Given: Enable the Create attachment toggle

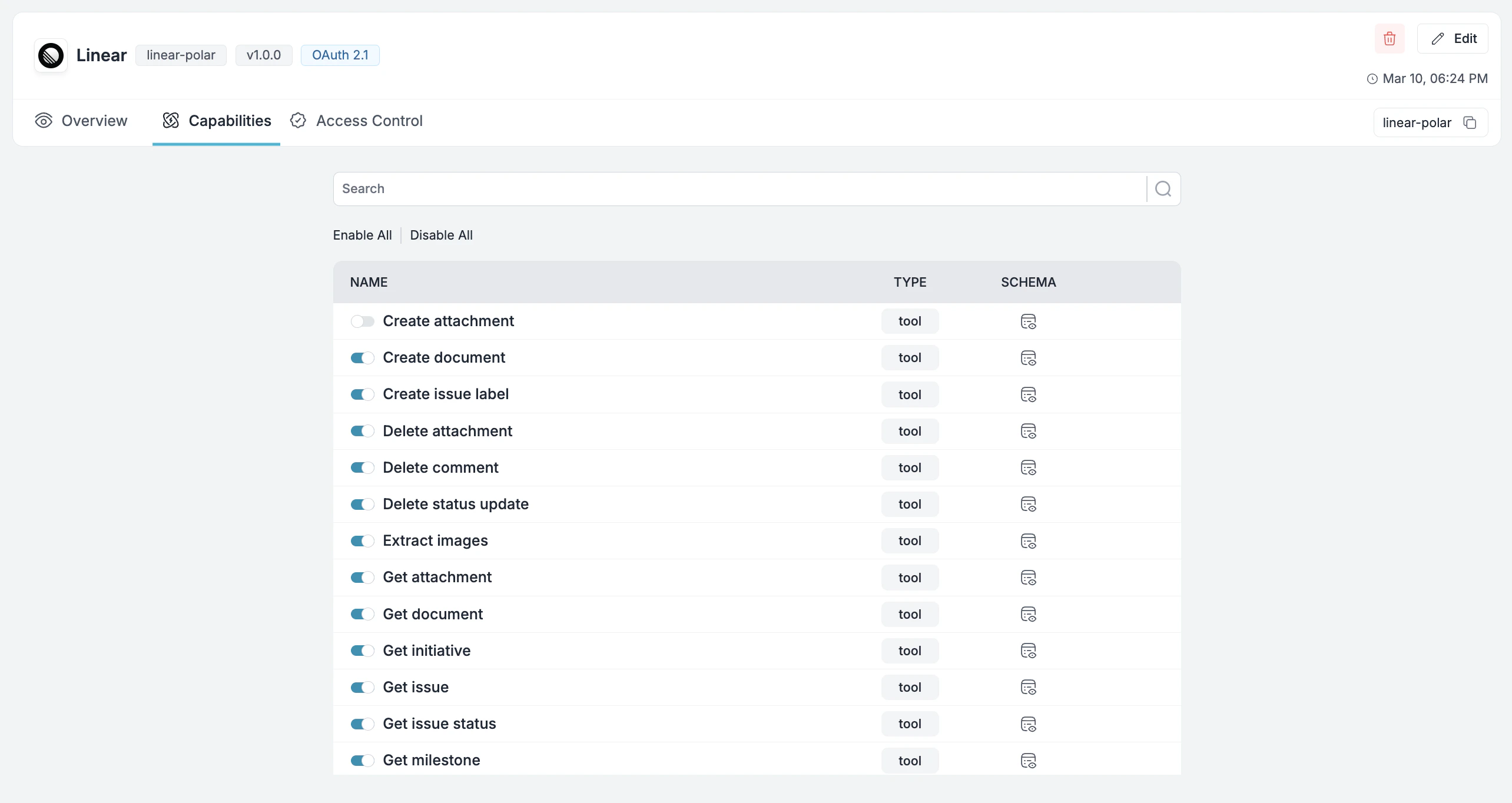Looking at the screenshot, I should [x=362, y=321].
